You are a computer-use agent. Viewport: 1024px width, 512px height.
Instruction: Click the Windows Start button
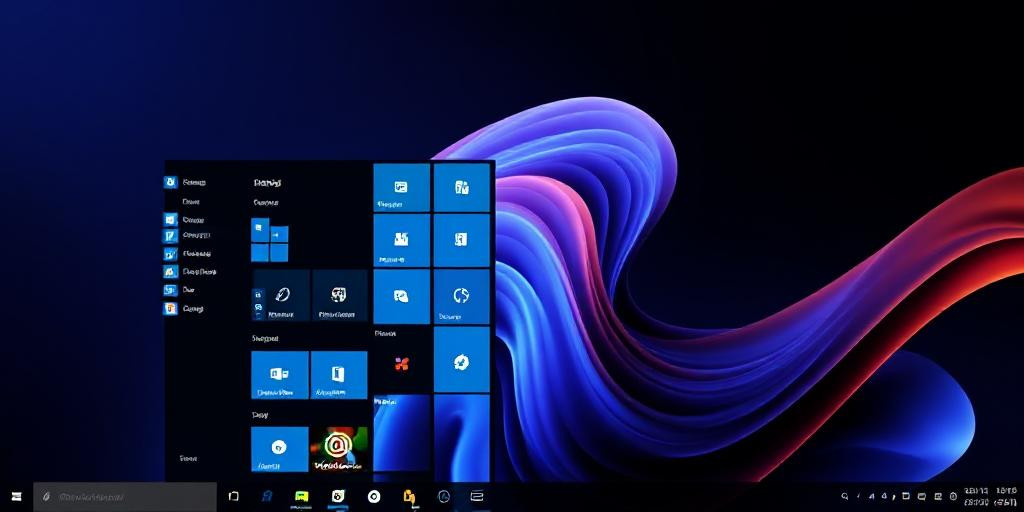(x=16, y=496)
